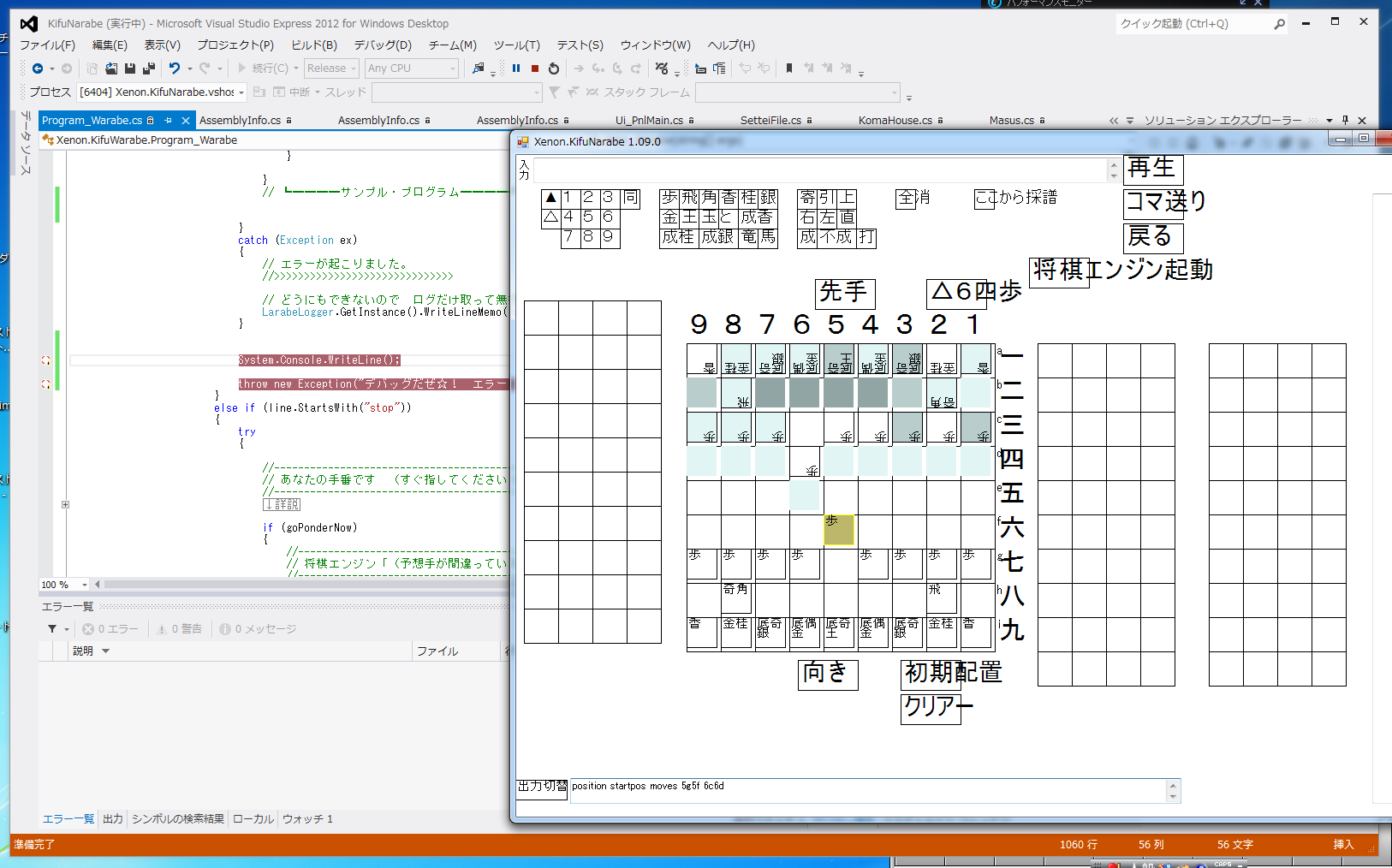
Task: Click the down arrow of the output text scrollbar
Action: 1173,797
